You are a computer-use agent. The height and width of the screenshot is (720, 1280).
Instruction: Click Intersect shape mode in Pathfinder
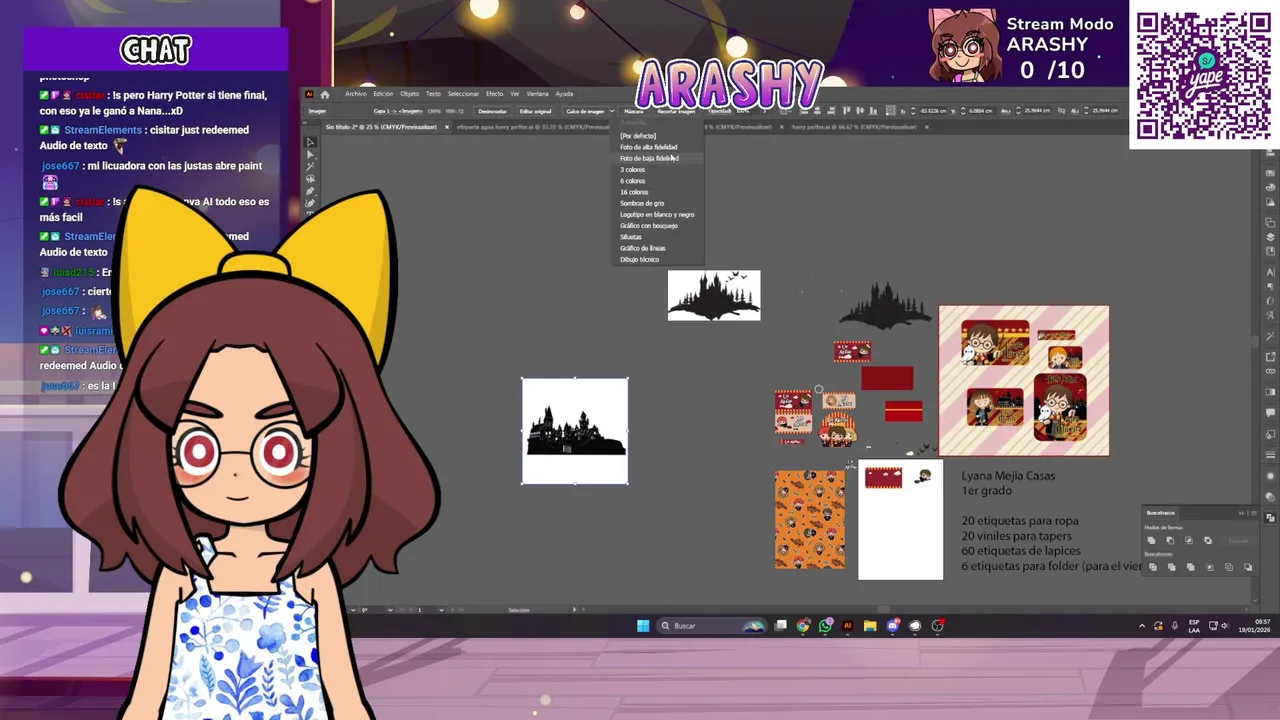tap(1189, 540)
